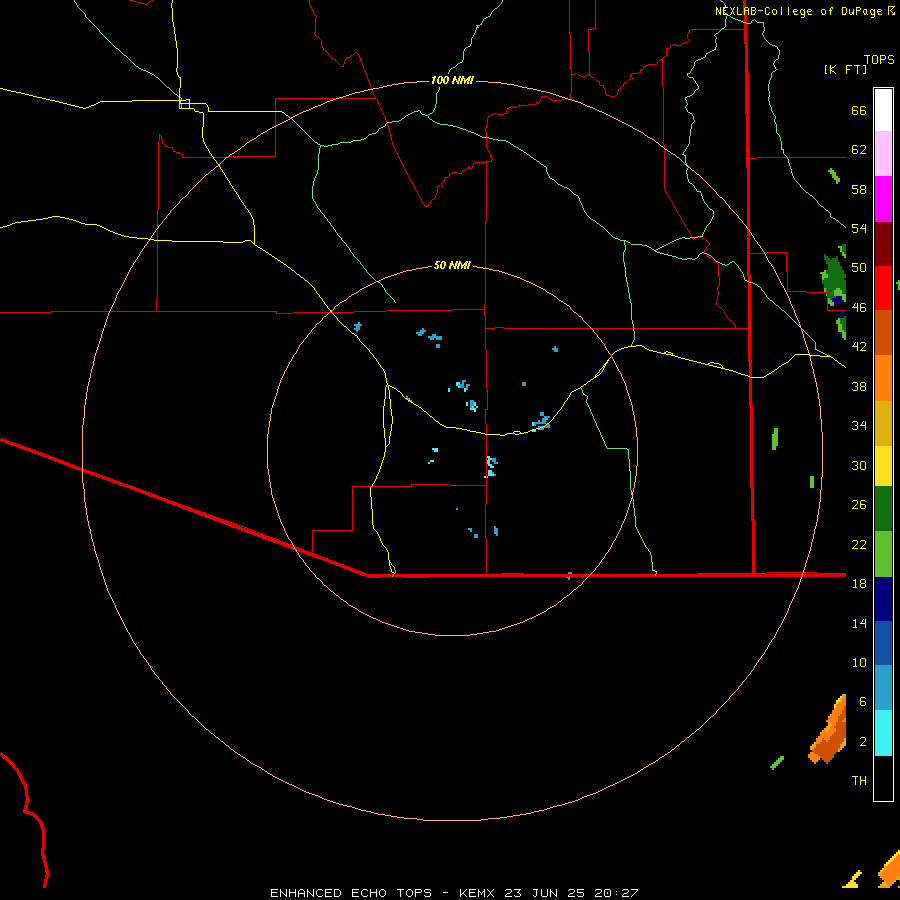Click the white swatch in the tops legend
Screen dimensions: 900x900
[883, 110]
